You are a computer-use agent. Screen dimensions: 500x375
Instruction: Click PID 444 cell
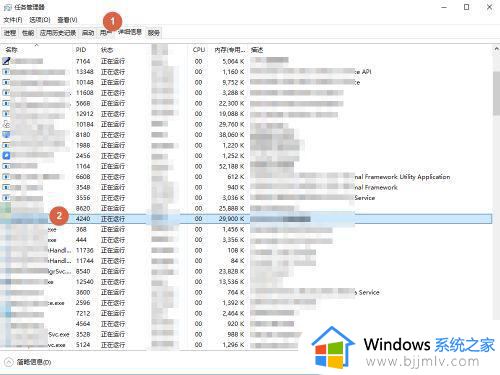point(81,240)
